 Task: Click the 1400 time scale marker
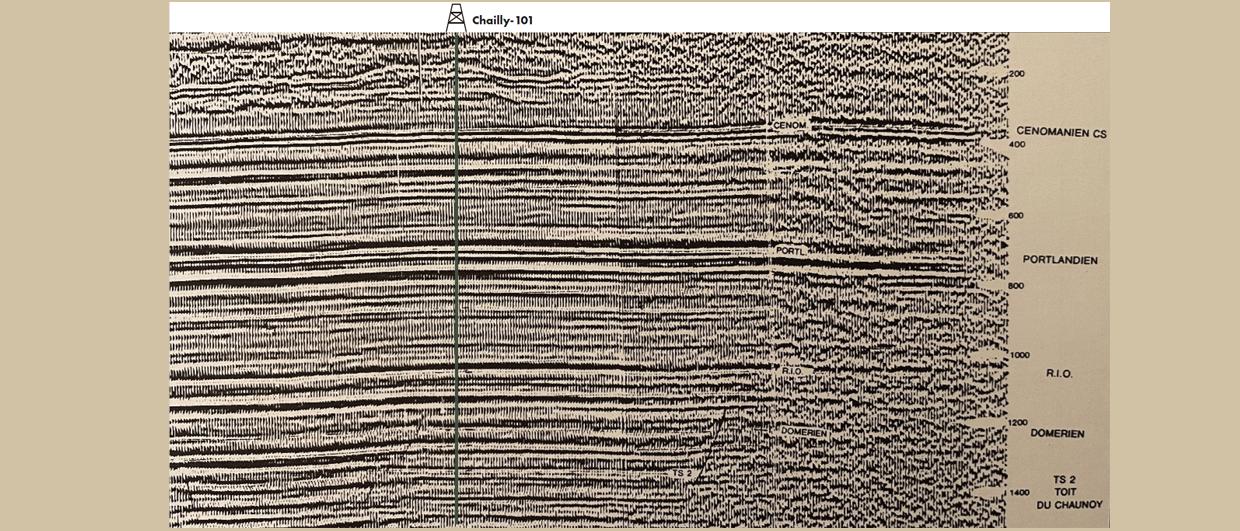click(1019, 493)
